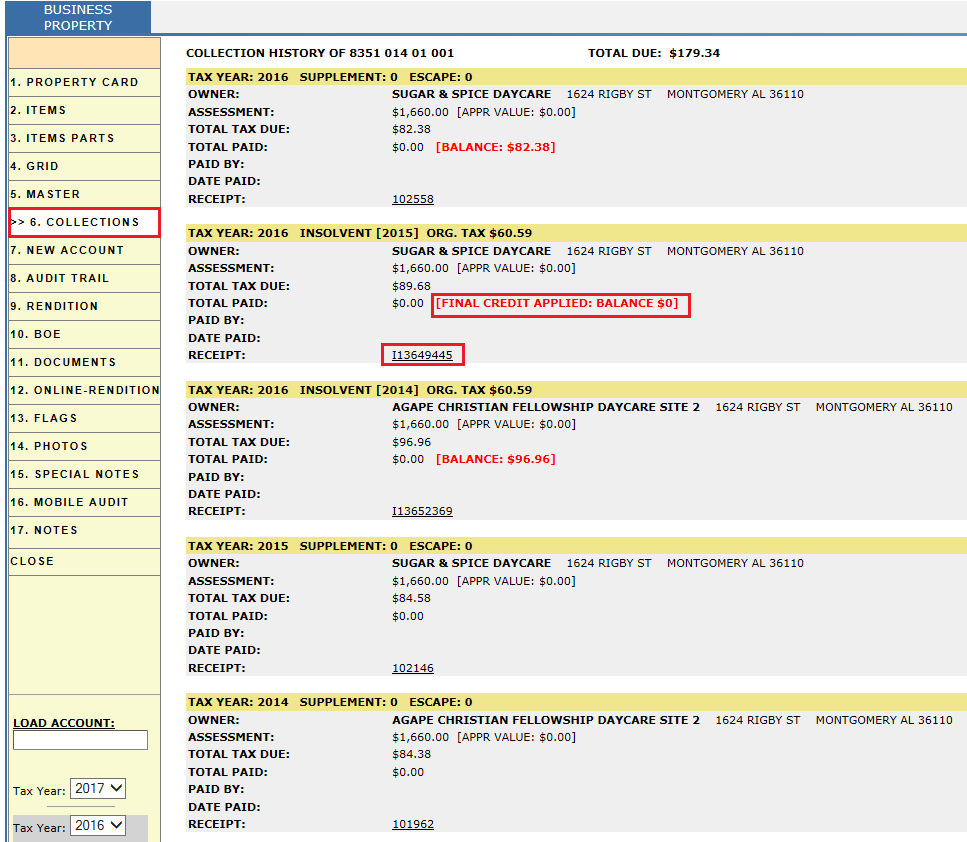Select the red BALANCE: $82.38 text

tap(496, 147)
